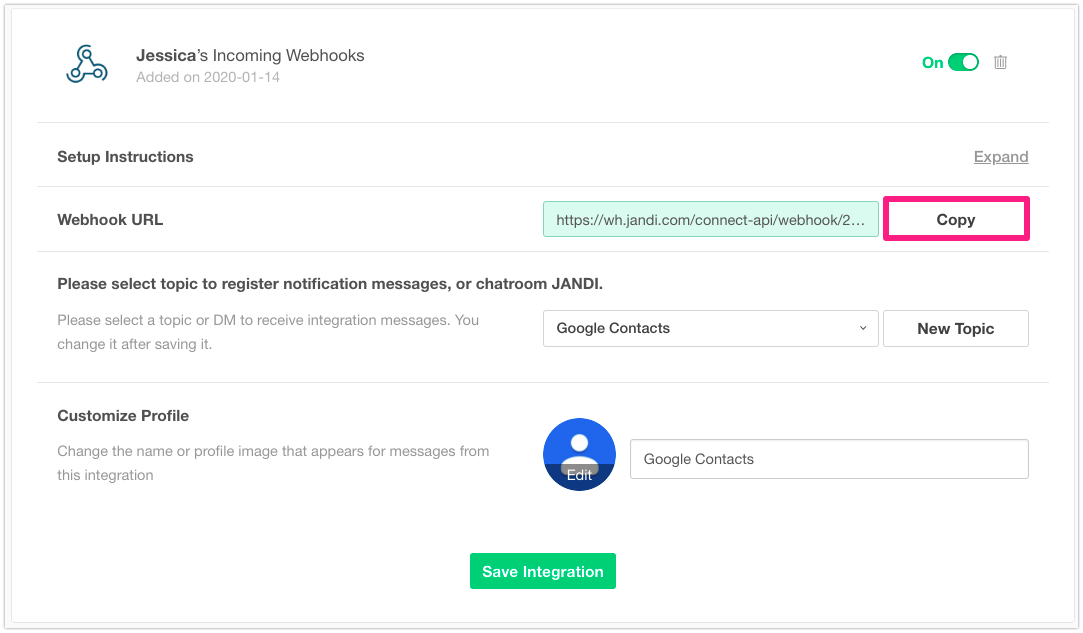Open the Google Contacts topic dropdown

tap(711, 328)
